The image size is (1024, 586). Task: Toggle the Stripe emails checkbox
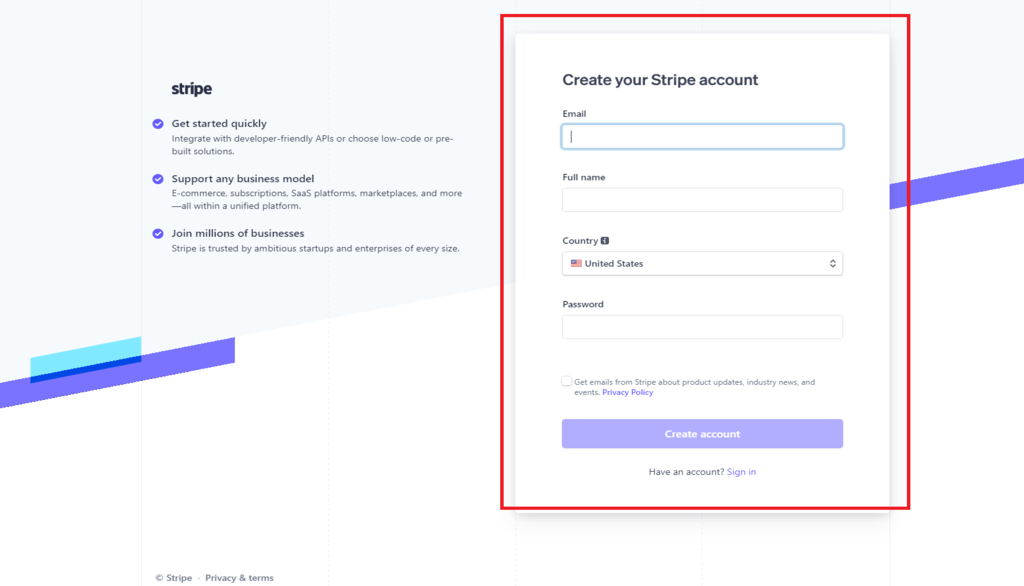coord(566,382)
